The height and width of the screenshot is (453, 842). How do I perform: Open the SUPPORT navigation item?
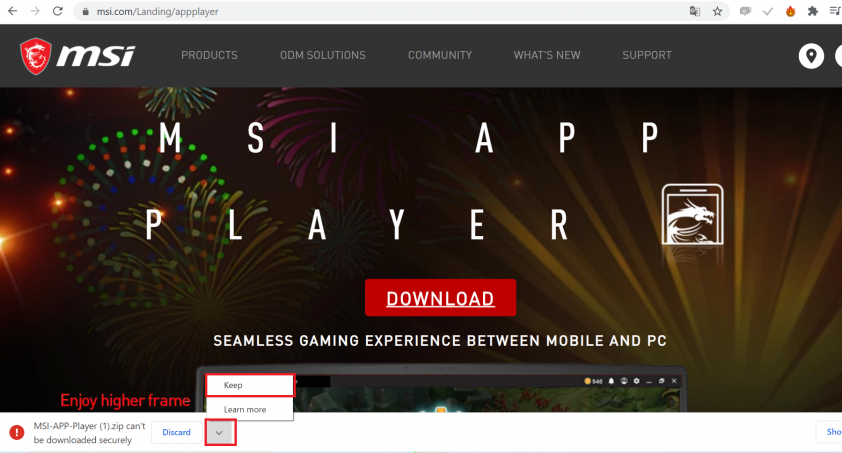tap(647, 55)
